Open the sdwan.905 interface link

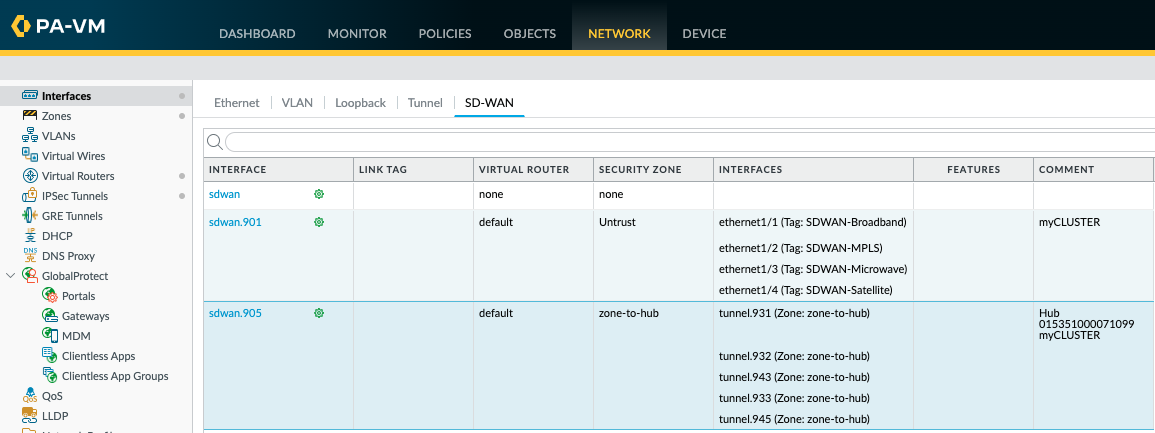[235, 313]
